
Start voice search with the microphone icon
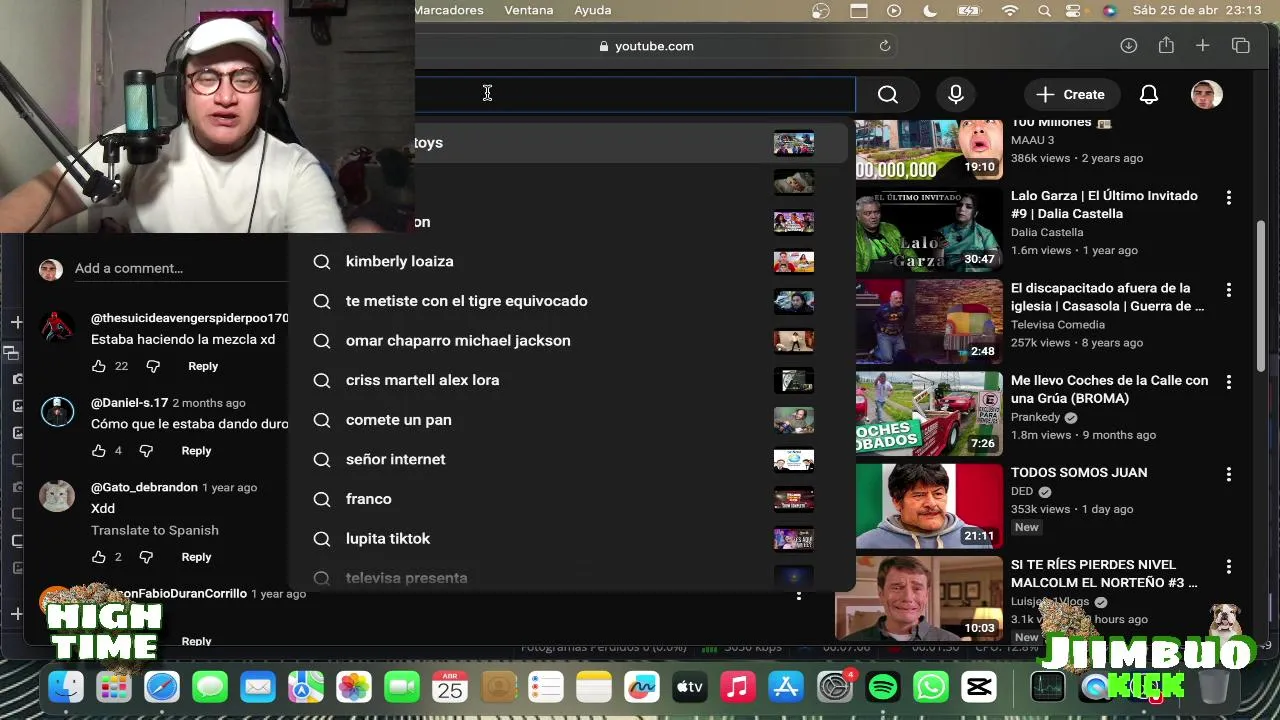pos(956,94)
